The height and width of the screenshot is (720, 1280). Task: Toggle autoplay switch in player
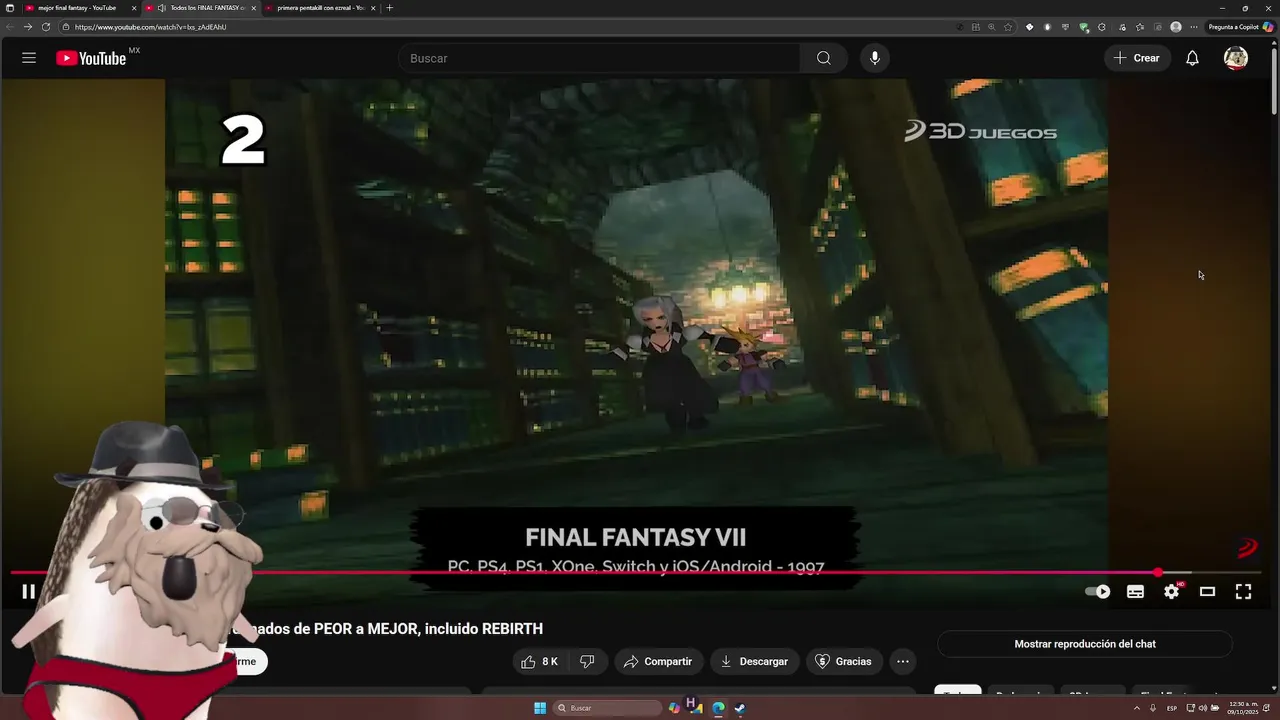point(1098,592)
